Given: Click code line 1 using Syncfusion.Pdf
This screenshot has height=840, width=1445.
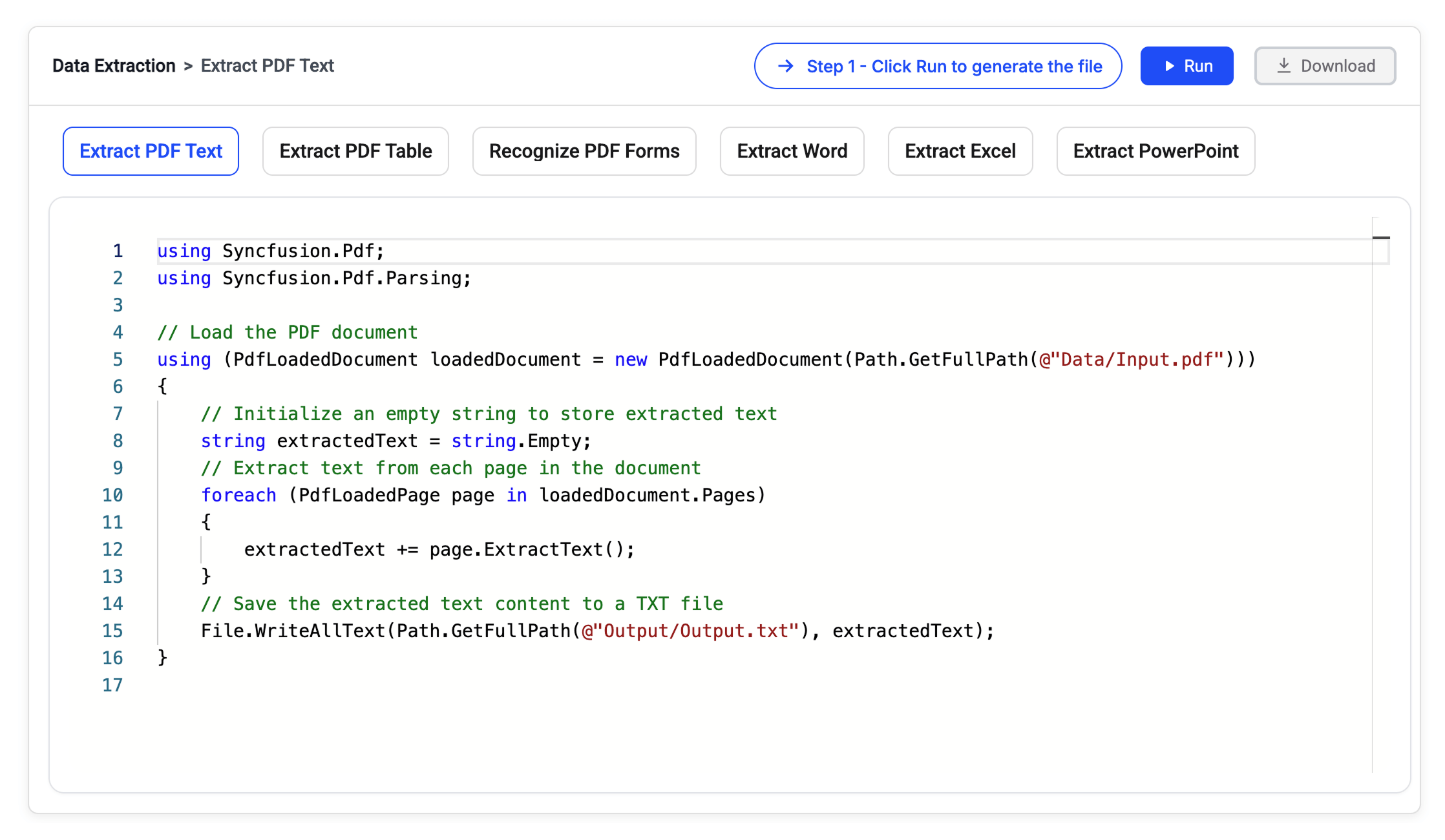Looking at the screenshot, I should click(x=271, y=251).
